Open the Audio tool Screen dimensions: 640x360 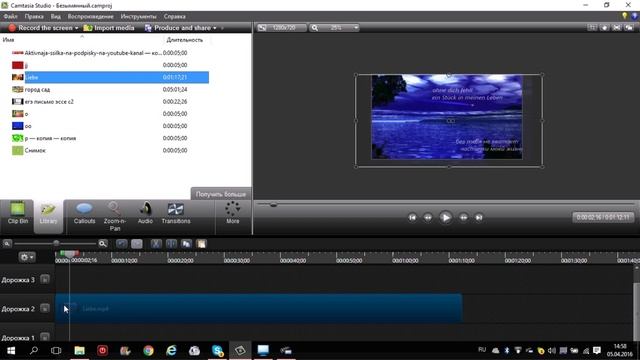coord(145,213)
